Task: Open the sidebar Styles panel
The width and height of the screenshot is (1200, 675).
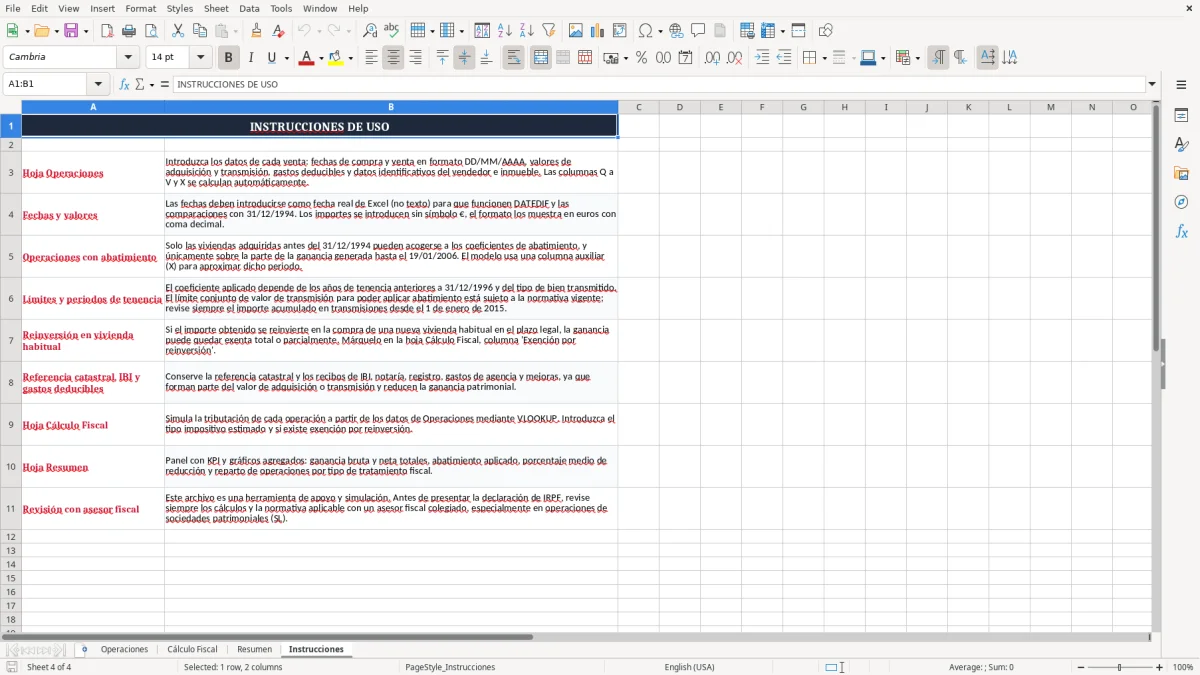Action: [1181, 144]
